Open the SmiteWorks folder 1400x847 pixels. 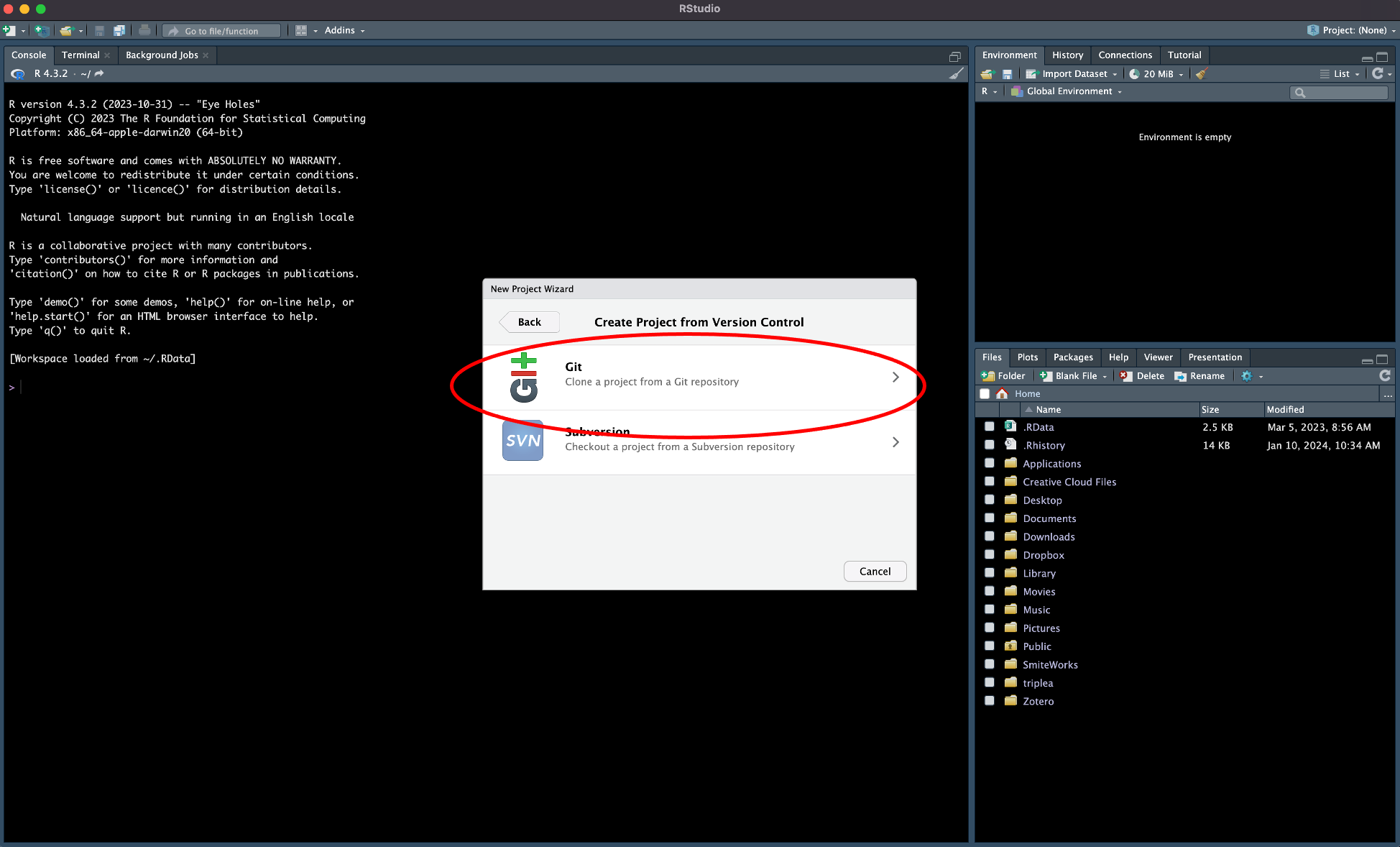[x=1050, y=664]
